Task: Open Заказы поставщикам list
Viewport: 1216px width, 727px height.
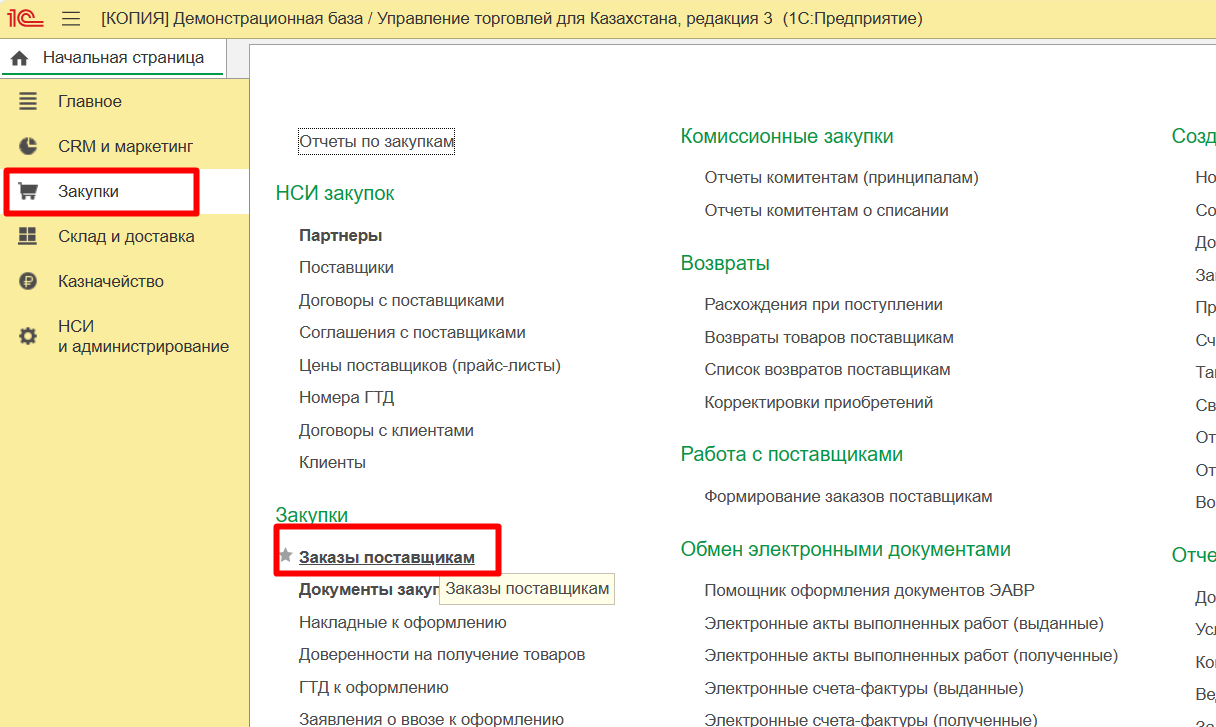Action: [386, 557]
